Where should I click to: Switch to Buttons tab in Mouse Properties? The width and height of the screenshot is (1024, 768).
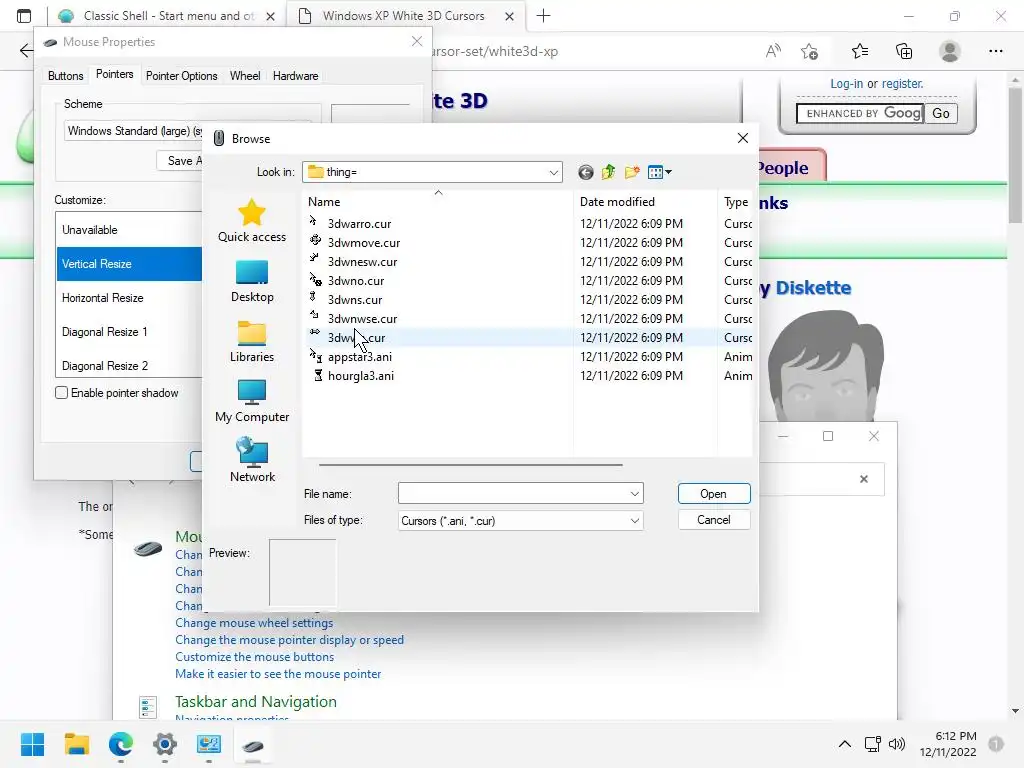(x=65, y=76)
